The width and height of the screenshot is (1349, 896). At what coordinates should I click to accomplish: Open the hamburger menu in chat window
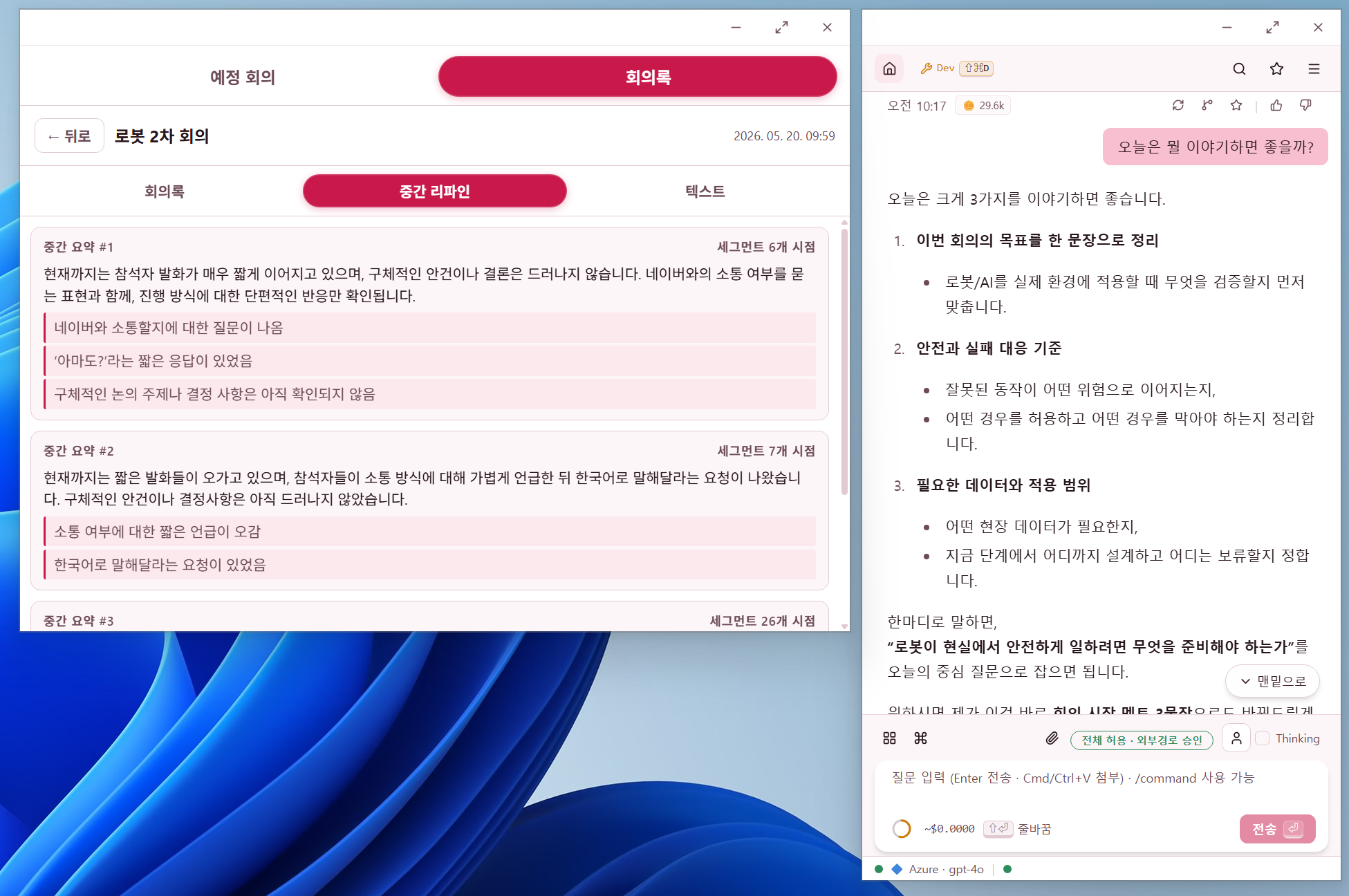tap(1314, 68)
